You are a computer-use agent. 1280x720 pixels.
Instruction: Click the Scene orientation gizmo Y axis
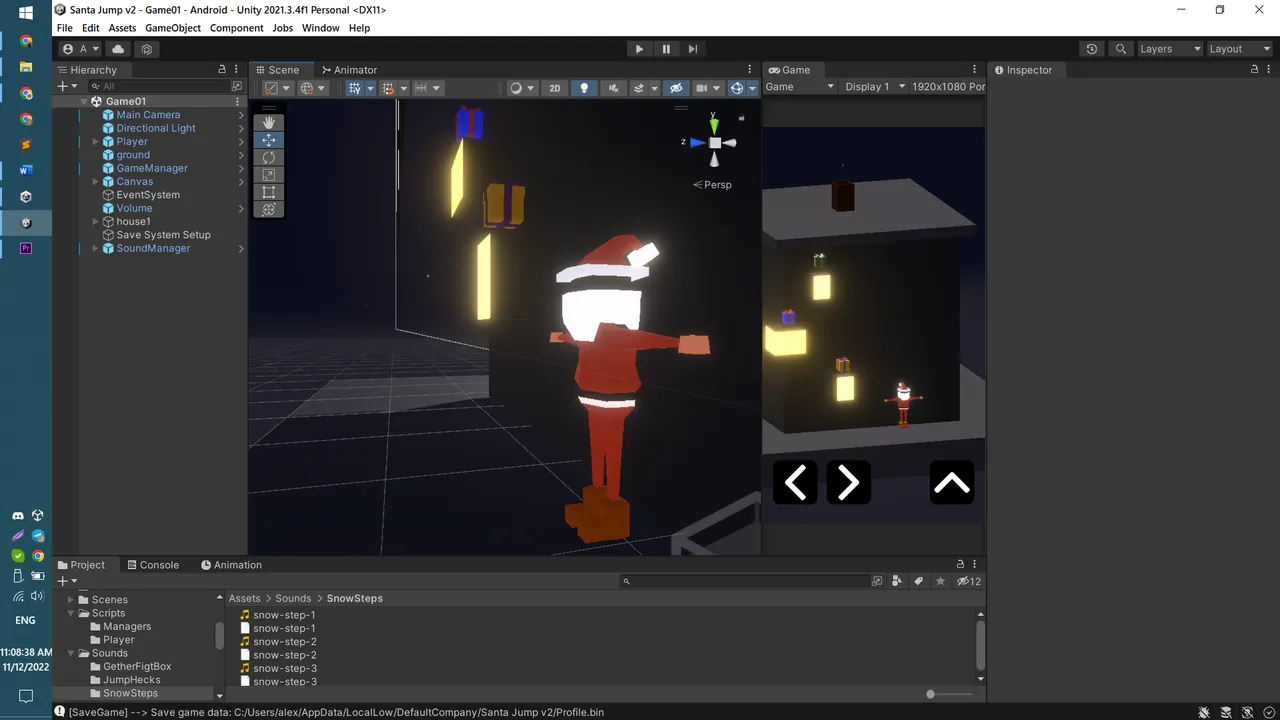pyautogui.click(x=714, y=124)
